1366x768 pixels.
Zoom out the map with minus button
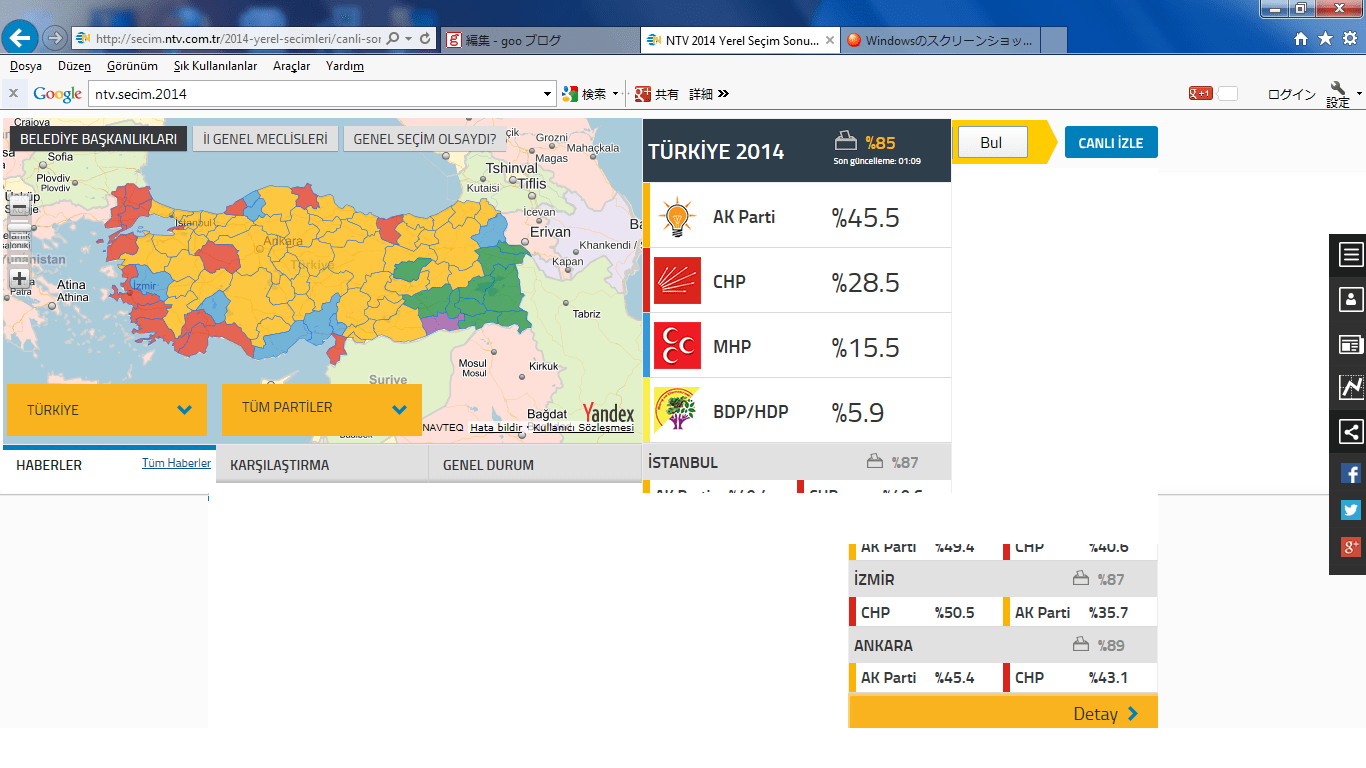19,208
